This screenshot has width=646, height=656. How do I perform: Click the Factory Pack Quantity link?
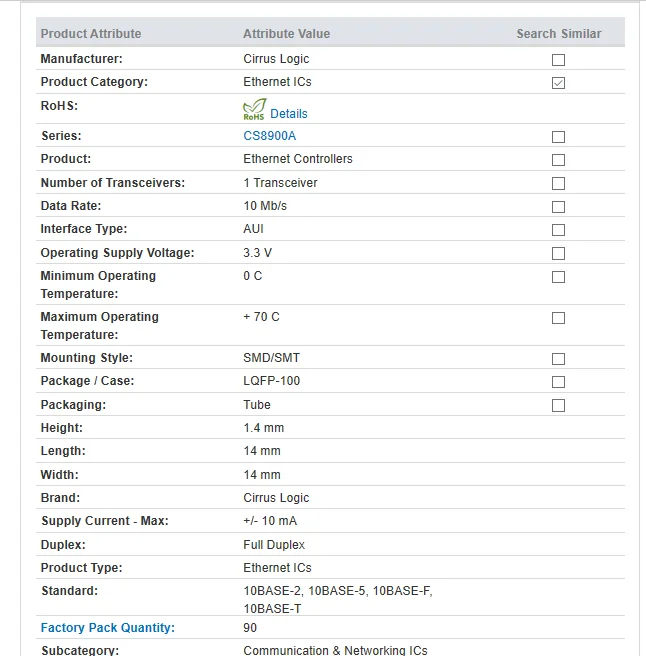[x=108, y=628]
